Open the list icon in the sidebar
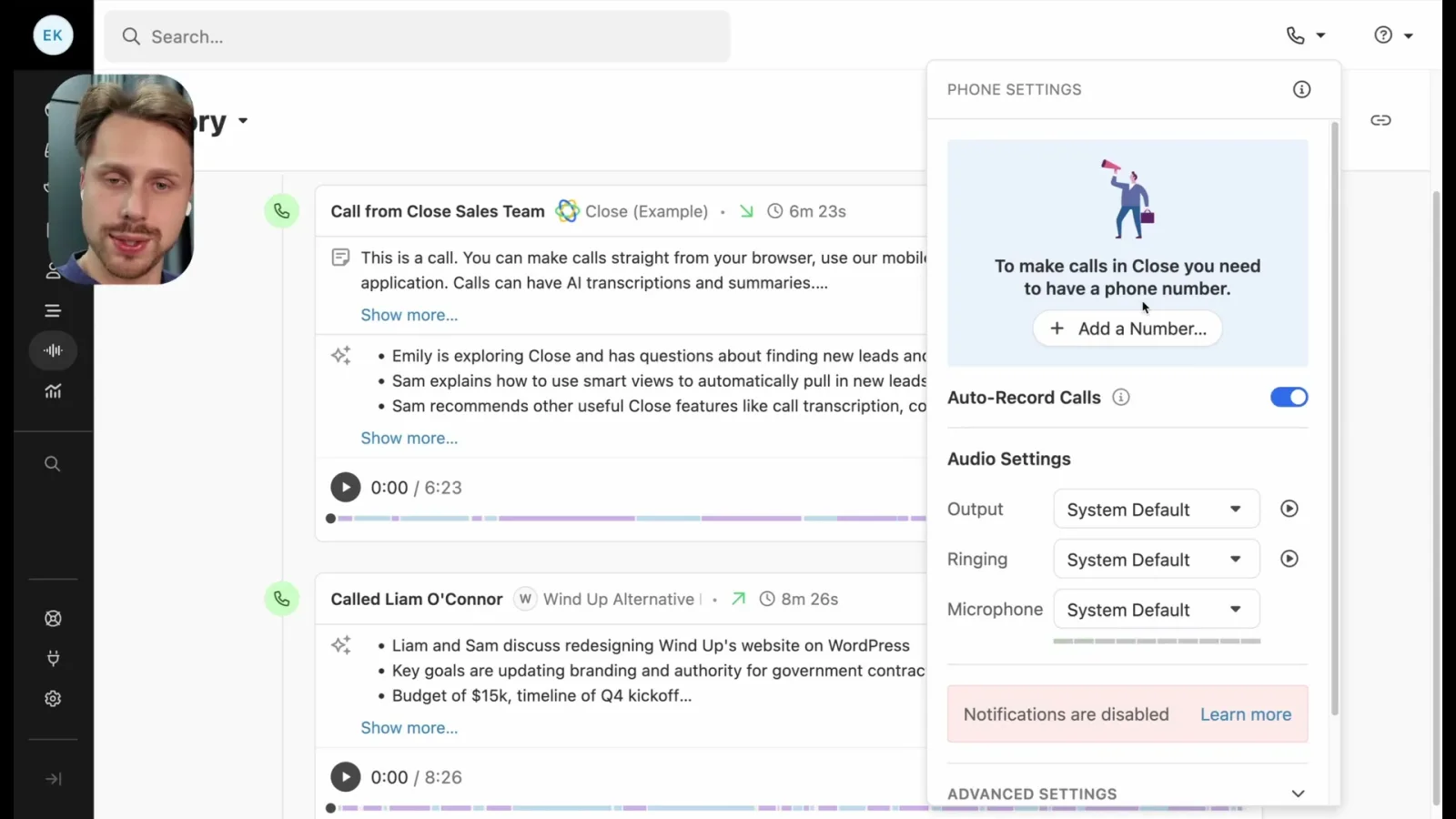 [53, 311]
